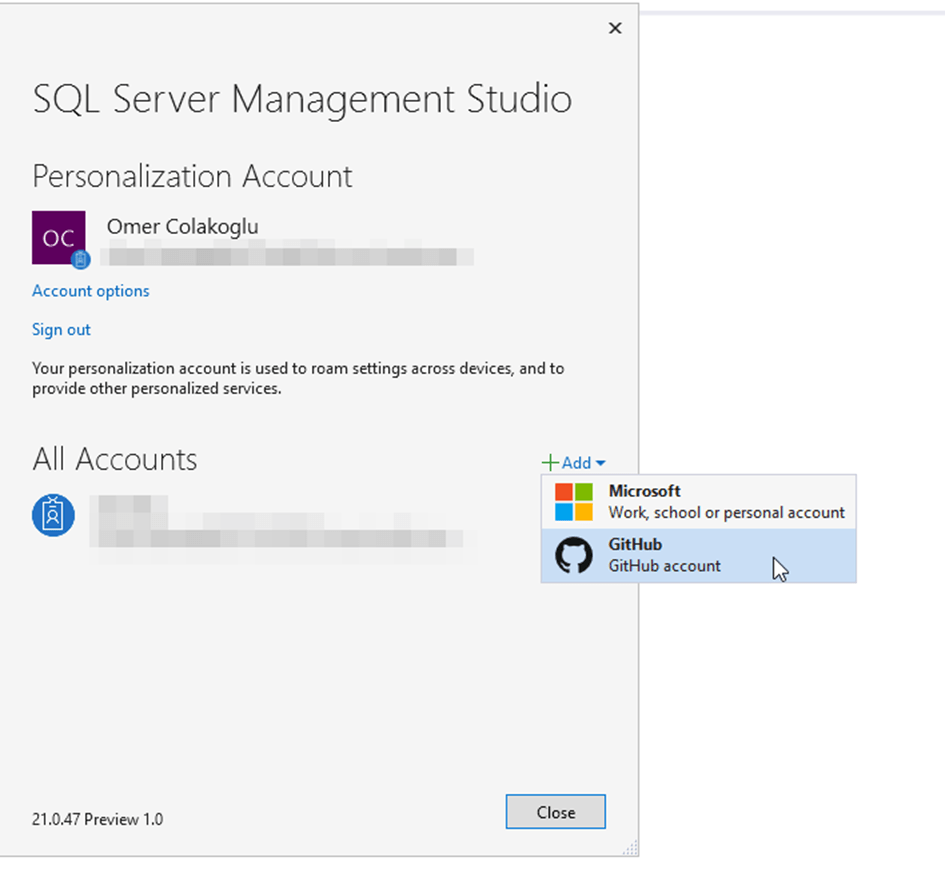Click the Sign out link
This screenshot has height=869, width=945.
click(61, 329)
